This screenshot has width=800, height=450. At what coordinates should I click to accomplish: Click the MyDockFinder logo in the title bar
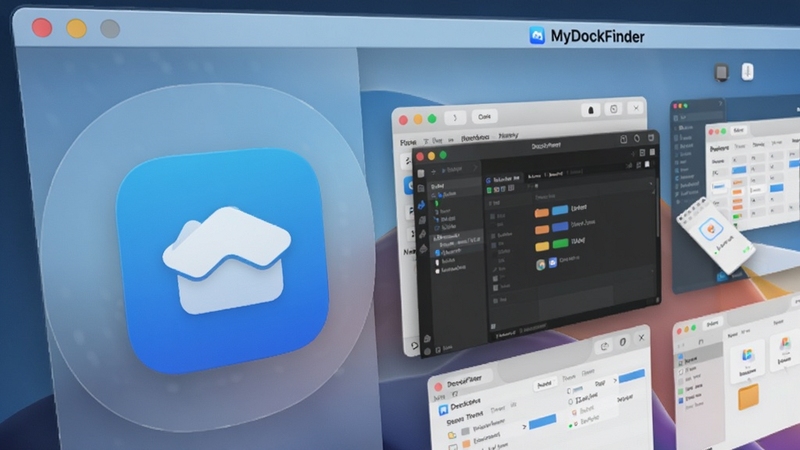[537, 36]
